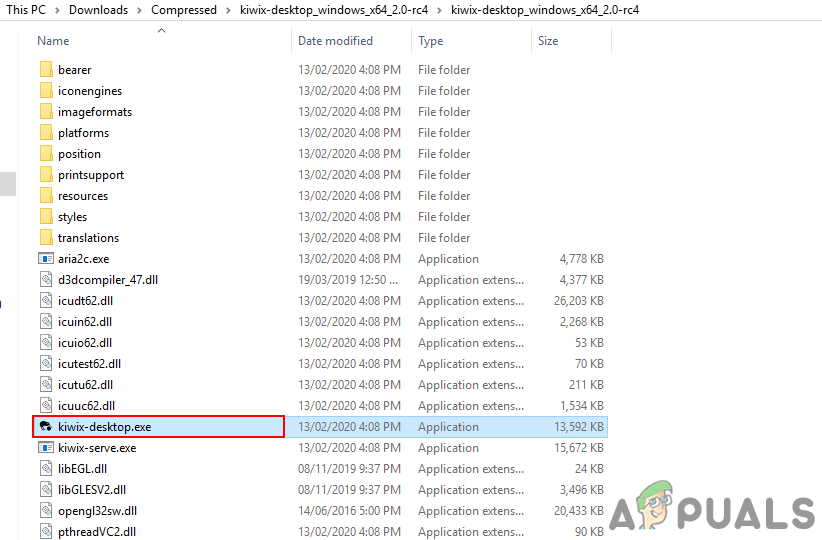Click the 26,203 KB size value

point(579,300)
